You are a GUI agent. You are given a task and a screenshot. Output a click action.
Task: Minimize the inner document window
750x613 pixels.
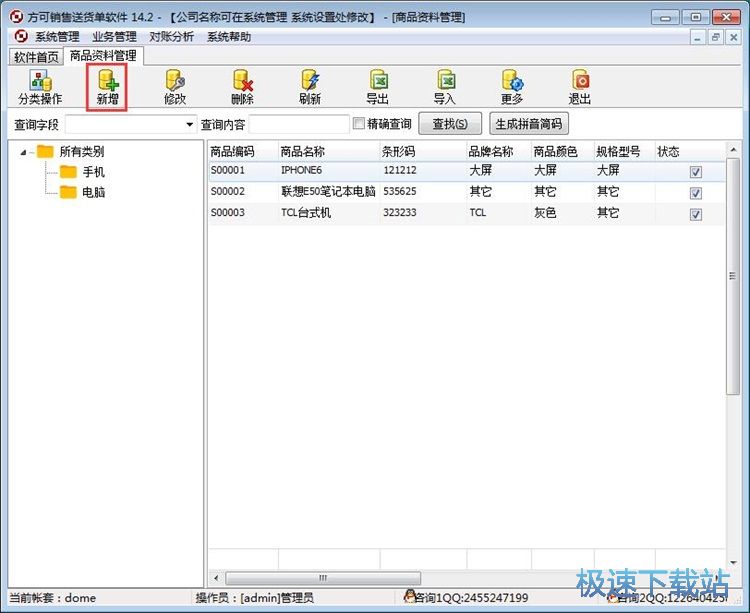point(697,37)
